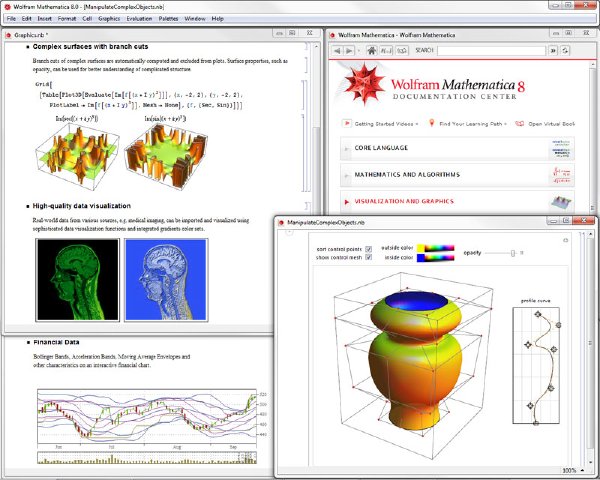Click the green head scan image
This screenshot has height=480, width=600.
pos(78,280)
